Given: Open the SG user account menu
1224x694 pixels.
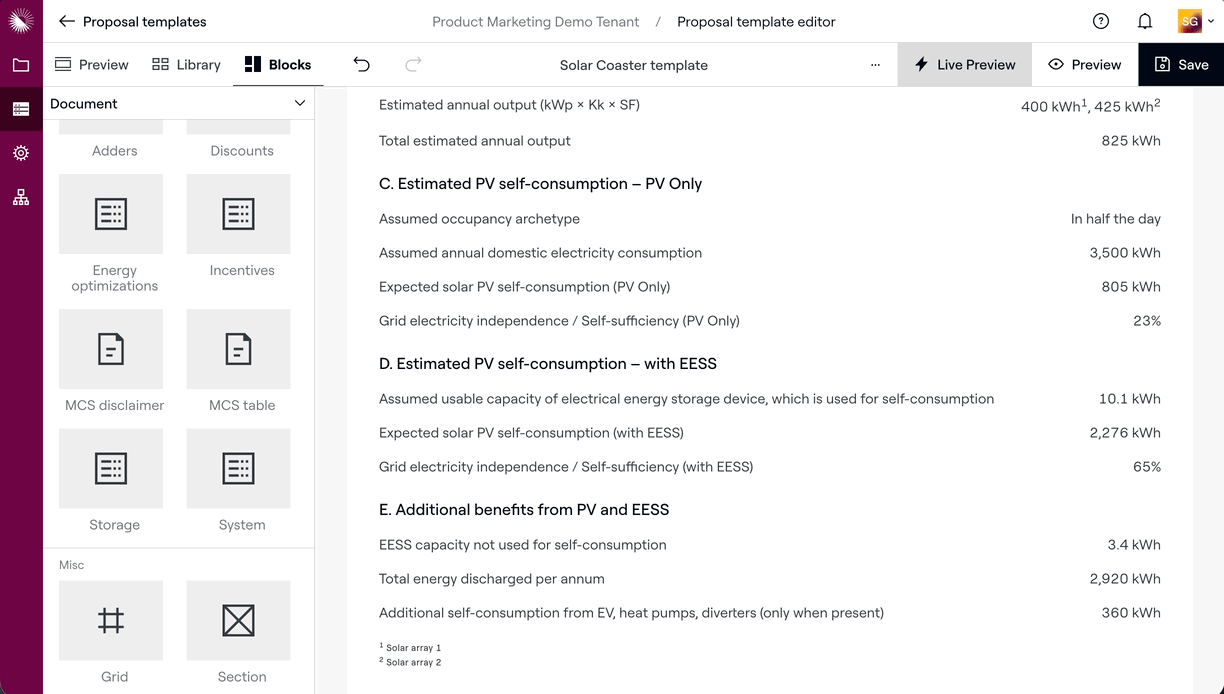Looking at the screenshot, I should click(1195, 21).
